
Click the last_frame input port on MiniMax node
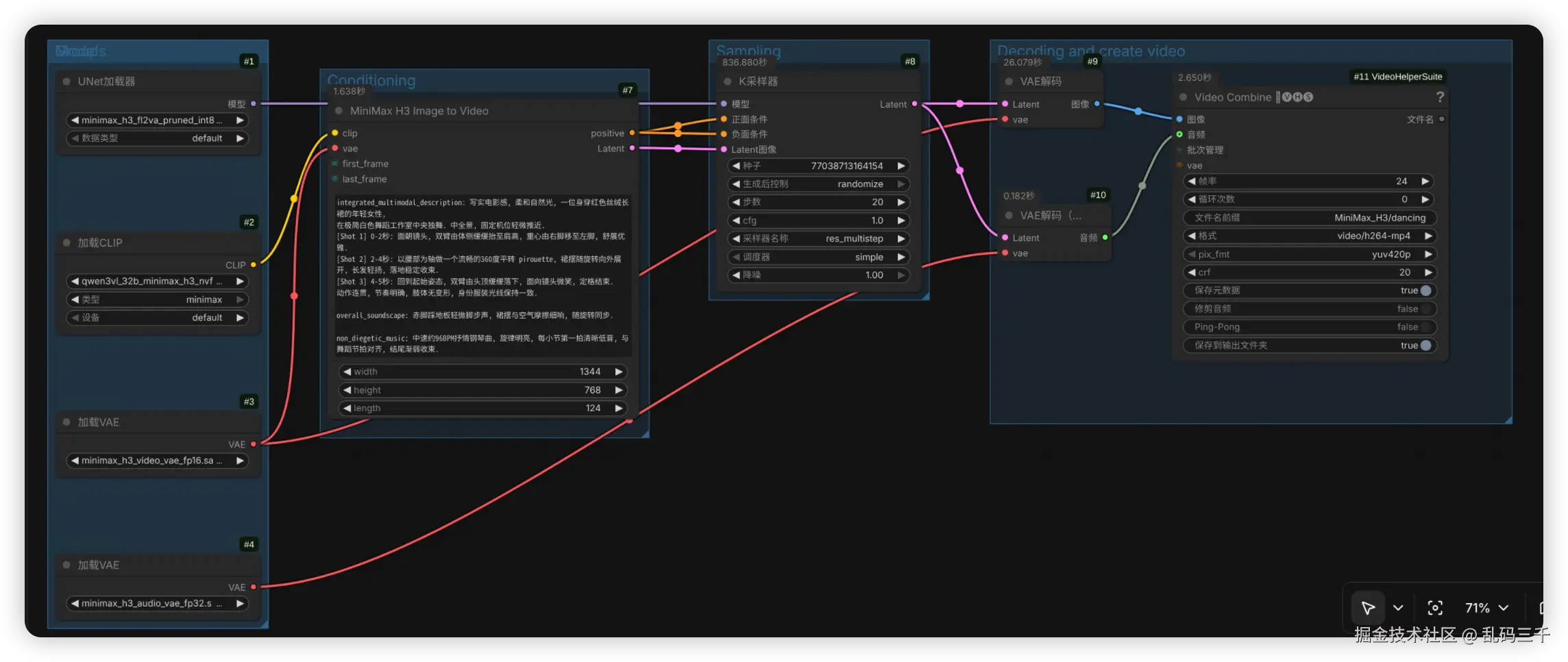click(x=334, y=179)
